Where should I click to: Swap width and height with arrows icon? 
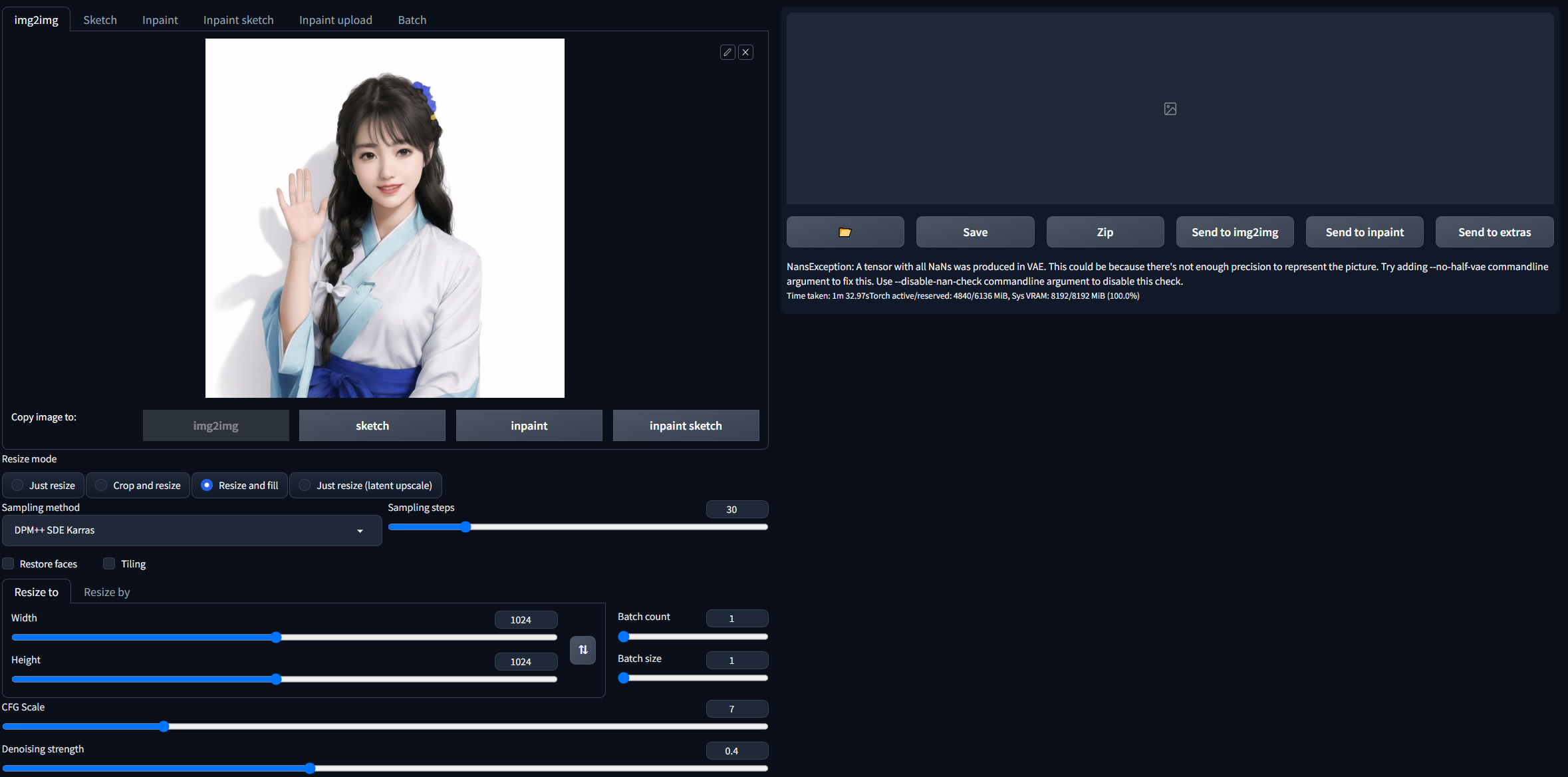click(583, 650)
